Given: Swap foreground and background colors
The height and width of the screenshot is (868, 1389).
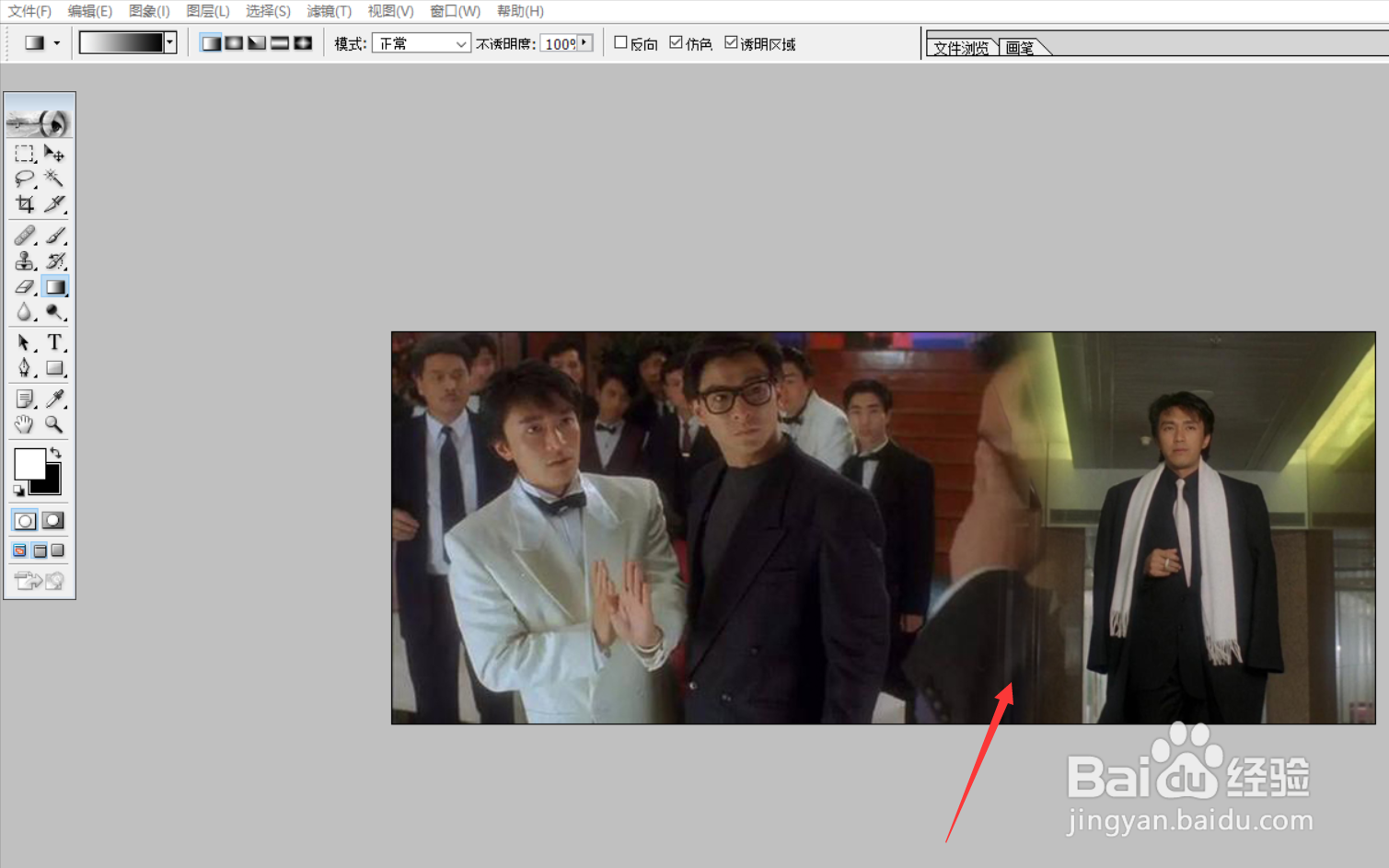Looking at the screenshot, I should click(55, 453).
